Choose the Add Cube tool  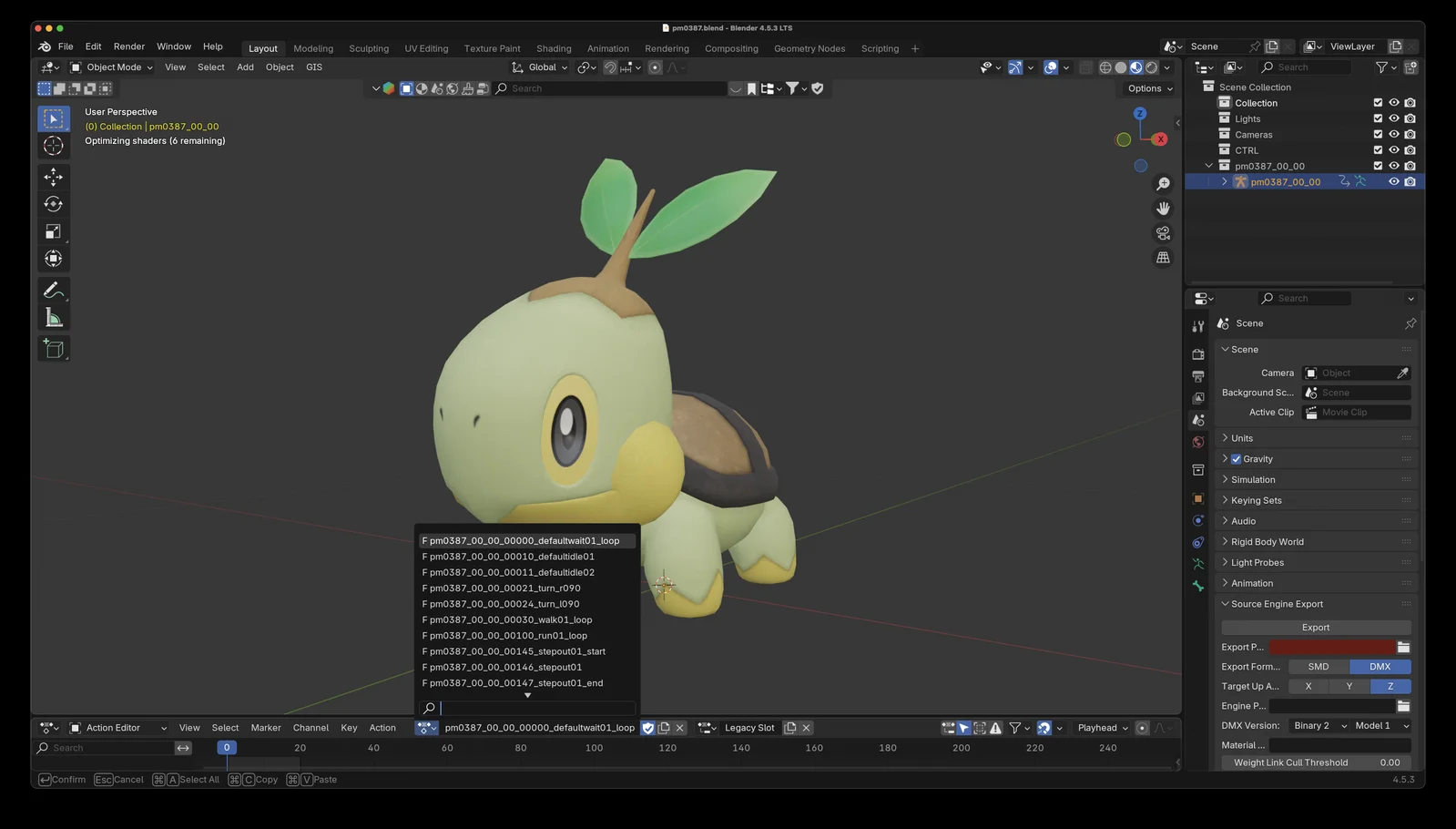54,349
